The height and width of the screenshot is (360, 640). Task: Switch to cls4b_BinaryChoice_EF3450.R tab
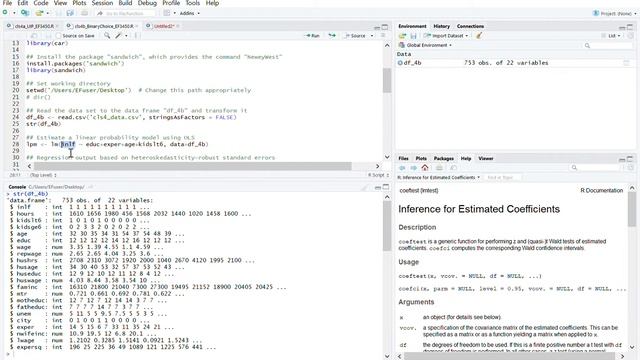point(104,26)
